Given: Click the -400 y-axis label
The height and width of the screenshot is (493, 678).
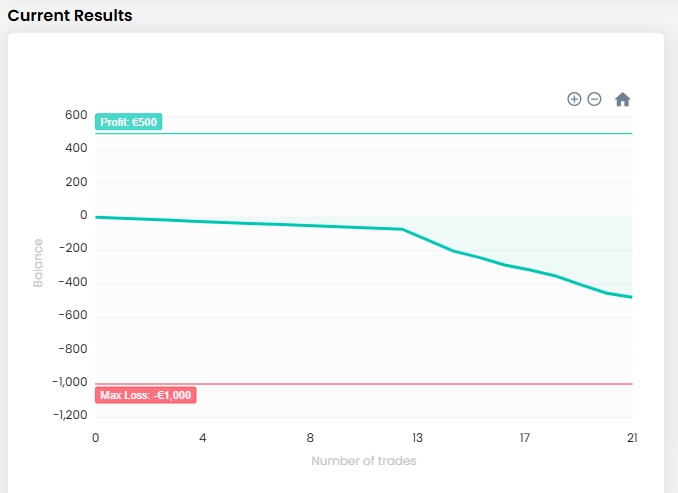Looking at the screenshot, I should (x=74, y=282).
